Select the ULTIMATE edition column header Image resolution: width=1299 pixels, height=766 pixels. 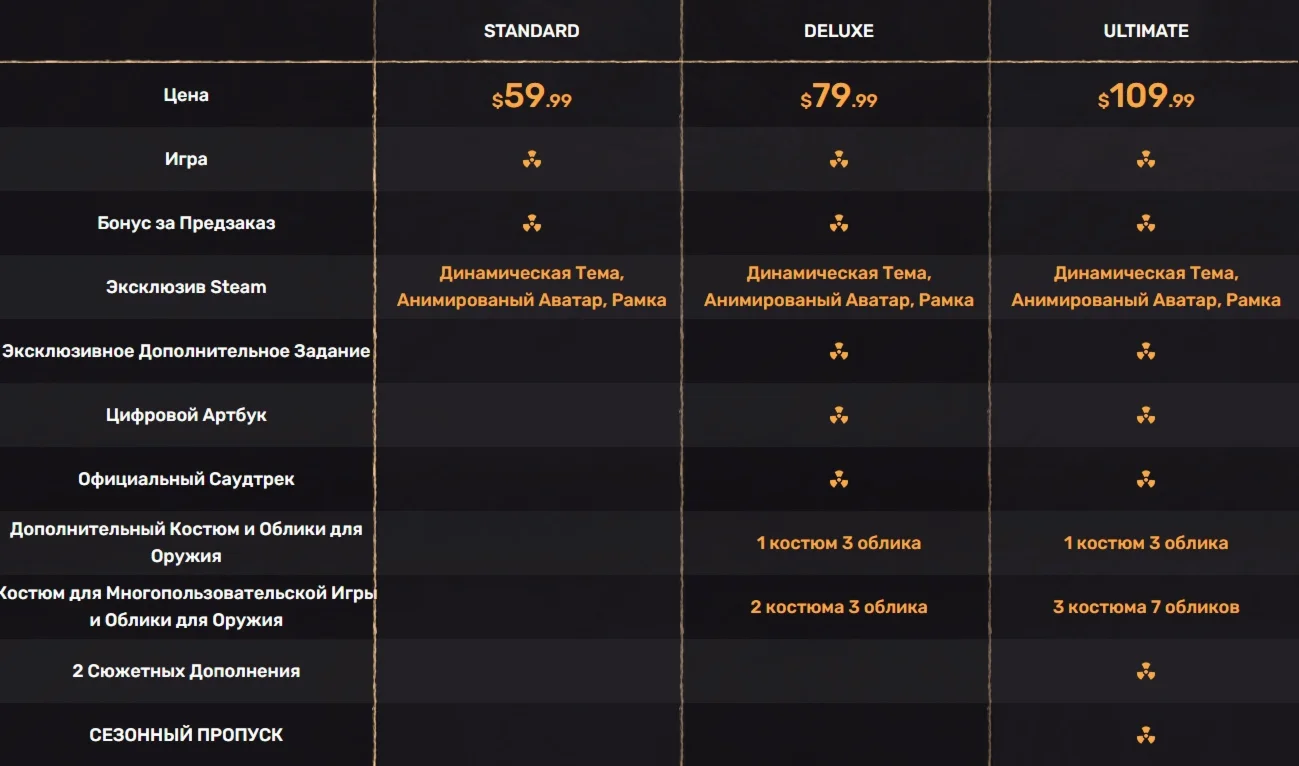(1146, 31)
